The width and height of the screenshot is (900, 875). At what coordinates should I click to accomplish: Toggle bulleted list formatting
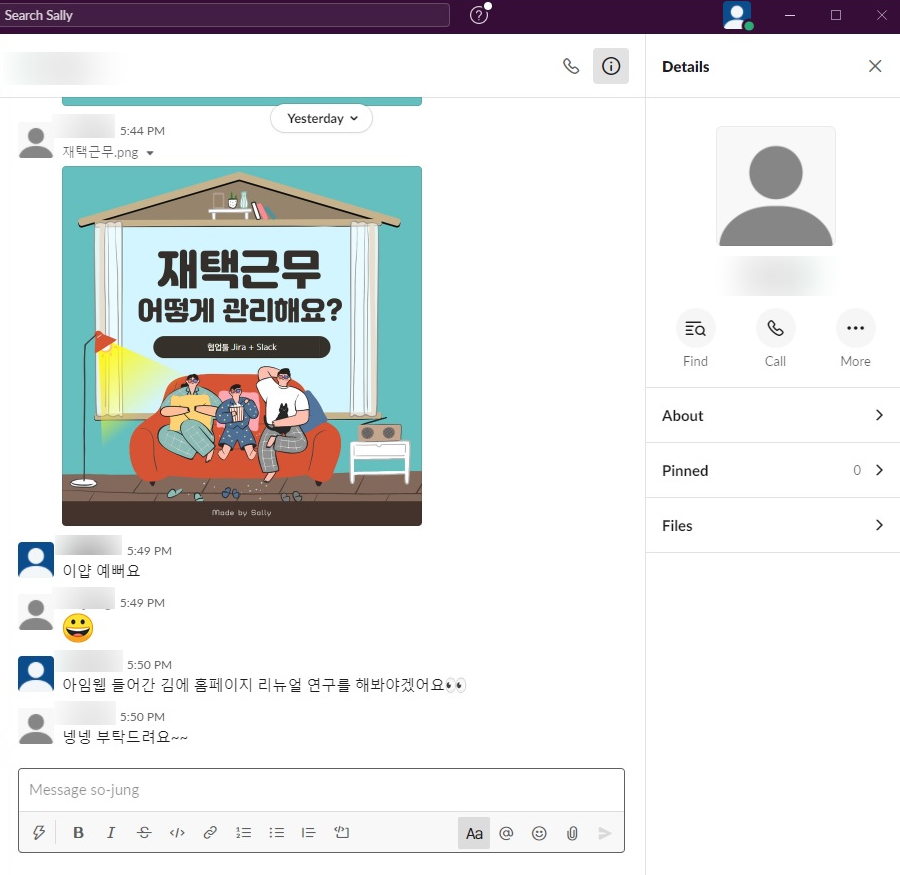click(277, 833)
